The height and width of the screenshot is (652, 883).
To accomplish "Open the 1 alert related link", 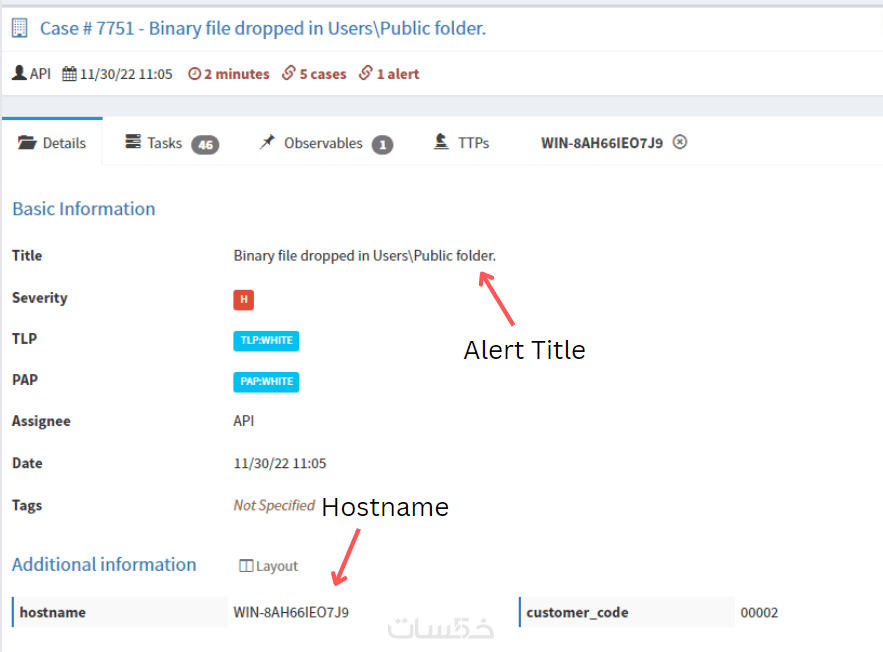I will pos(398,74).
